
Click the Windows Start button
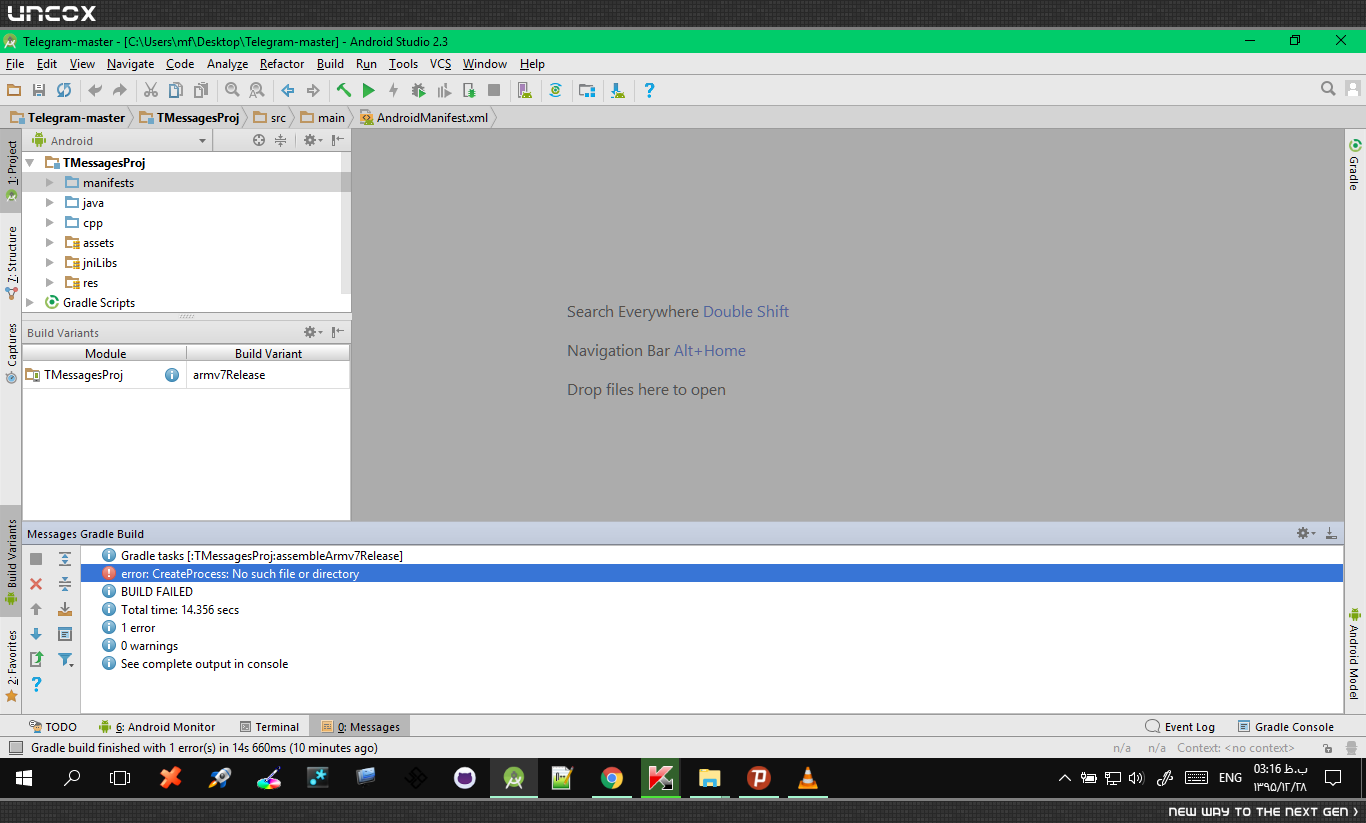[x=24, y=778]
